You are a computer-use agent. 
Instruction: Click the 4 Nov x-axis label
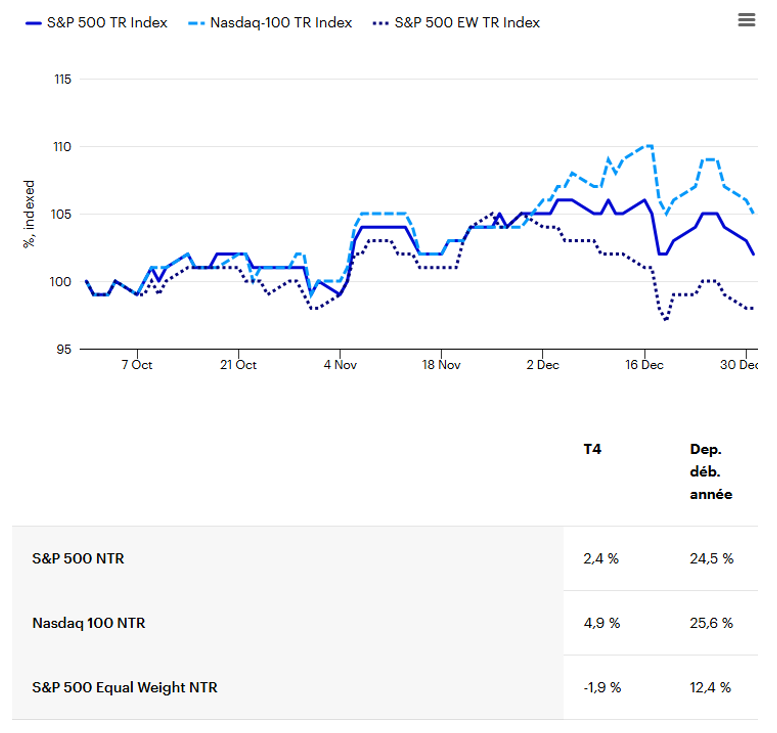[339, 365]
